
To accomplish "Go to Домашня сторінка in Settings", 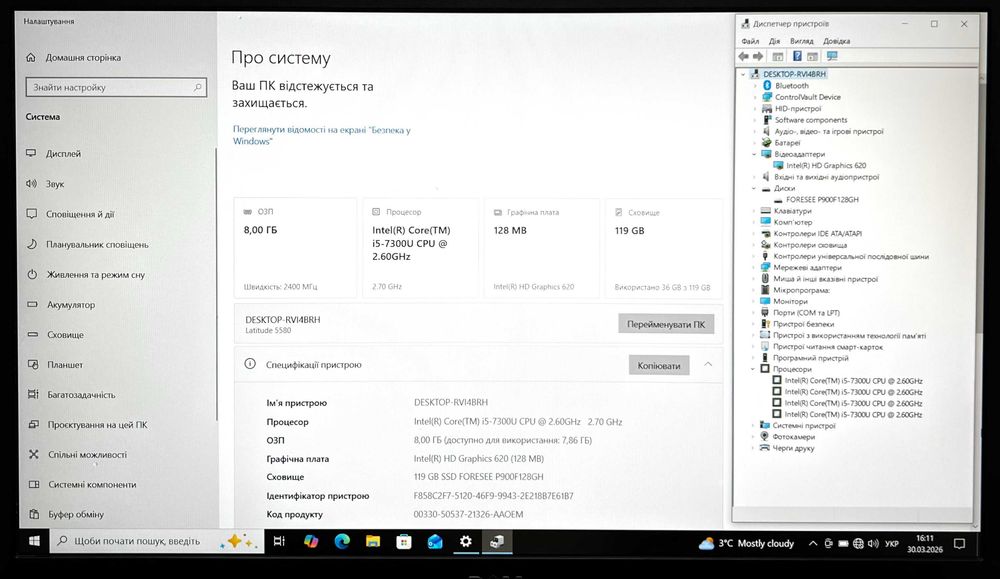I will click(83, 57).
